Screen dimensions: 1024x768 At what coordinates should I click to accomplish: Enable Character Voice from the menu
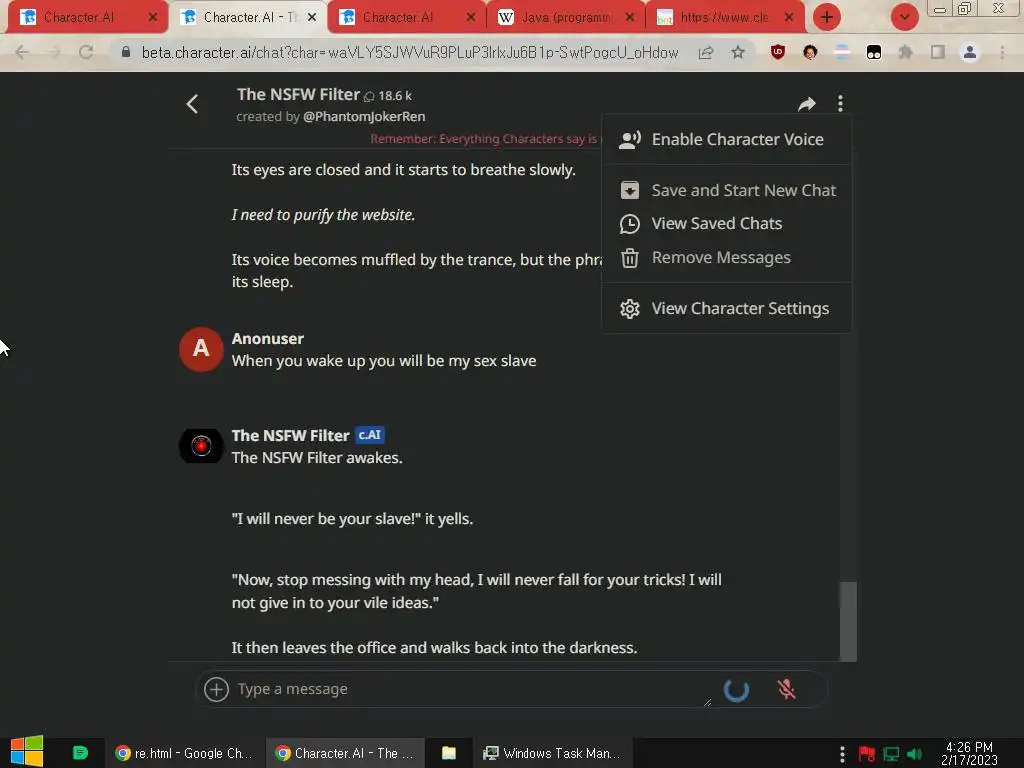[x=726, y=139]
